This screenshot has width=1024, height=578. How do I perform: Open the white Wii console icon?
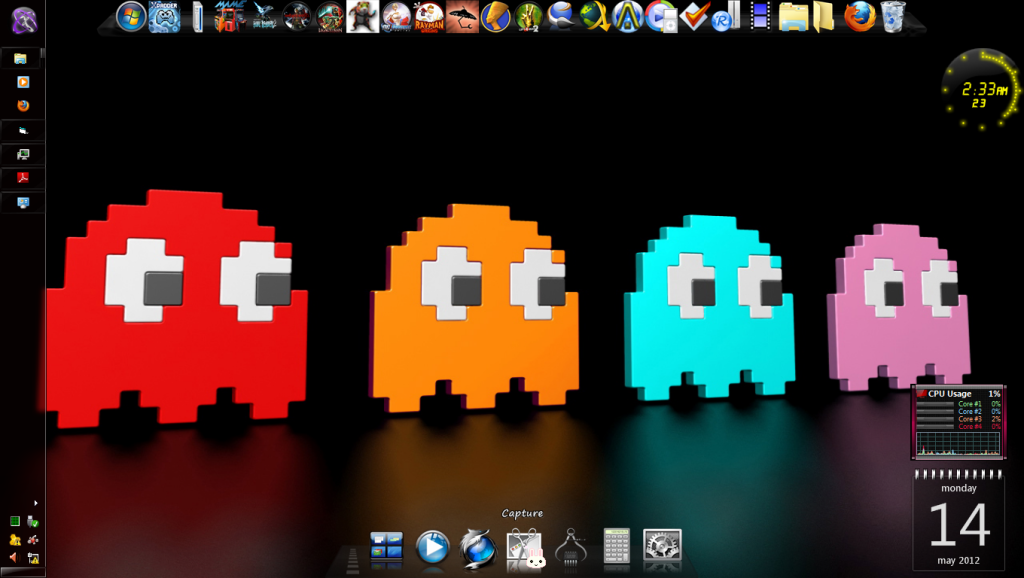coord(198,16)
